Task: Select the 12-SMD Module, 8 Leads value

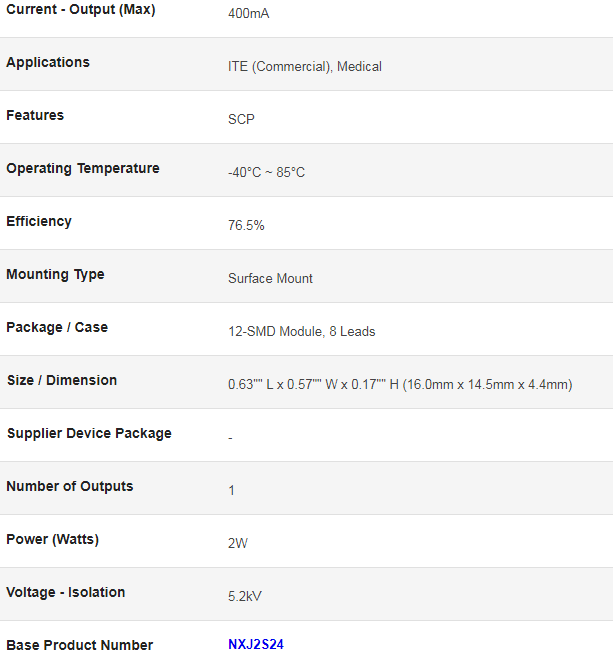Action: point(301,331)
